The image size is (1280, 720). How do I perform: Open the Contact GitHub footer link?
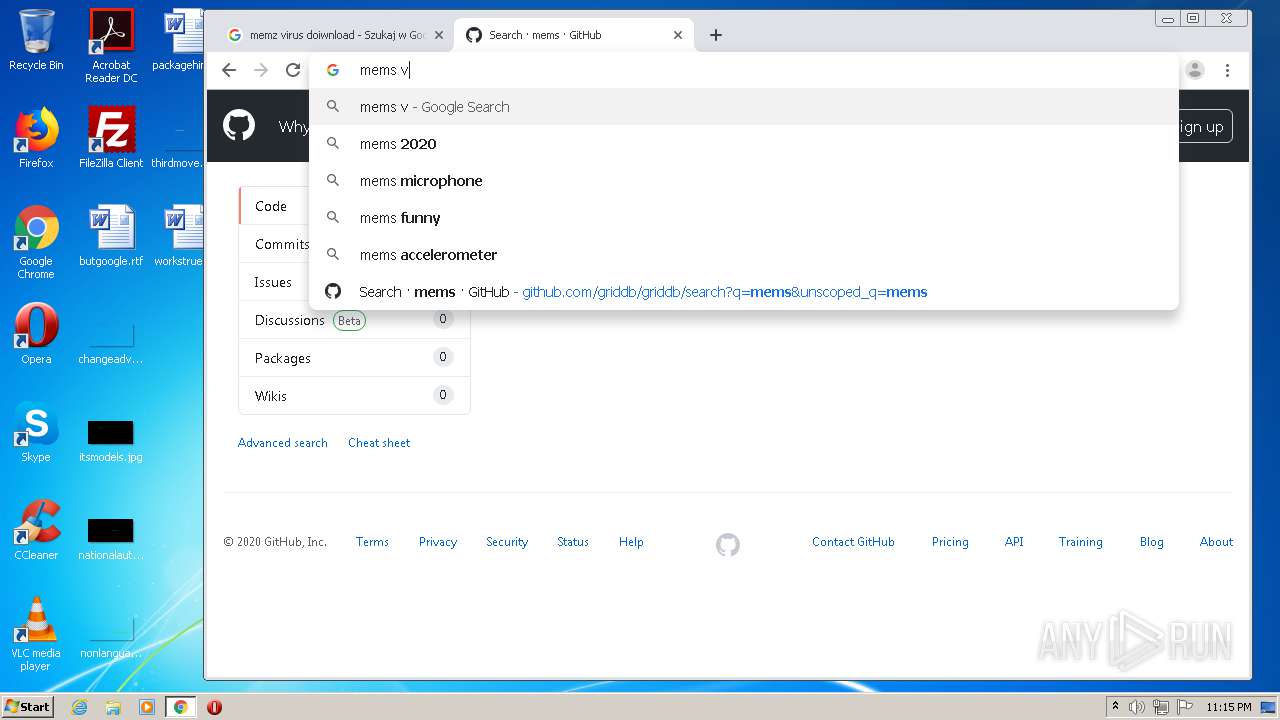point(853,542)
